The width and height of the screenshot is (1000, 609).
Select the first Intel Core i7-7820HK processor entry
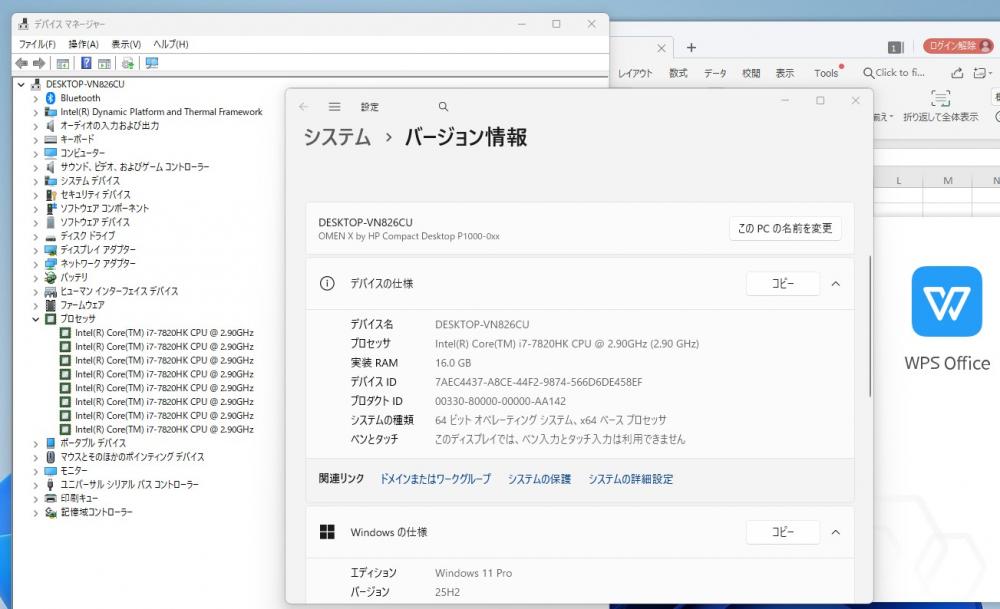164,333
